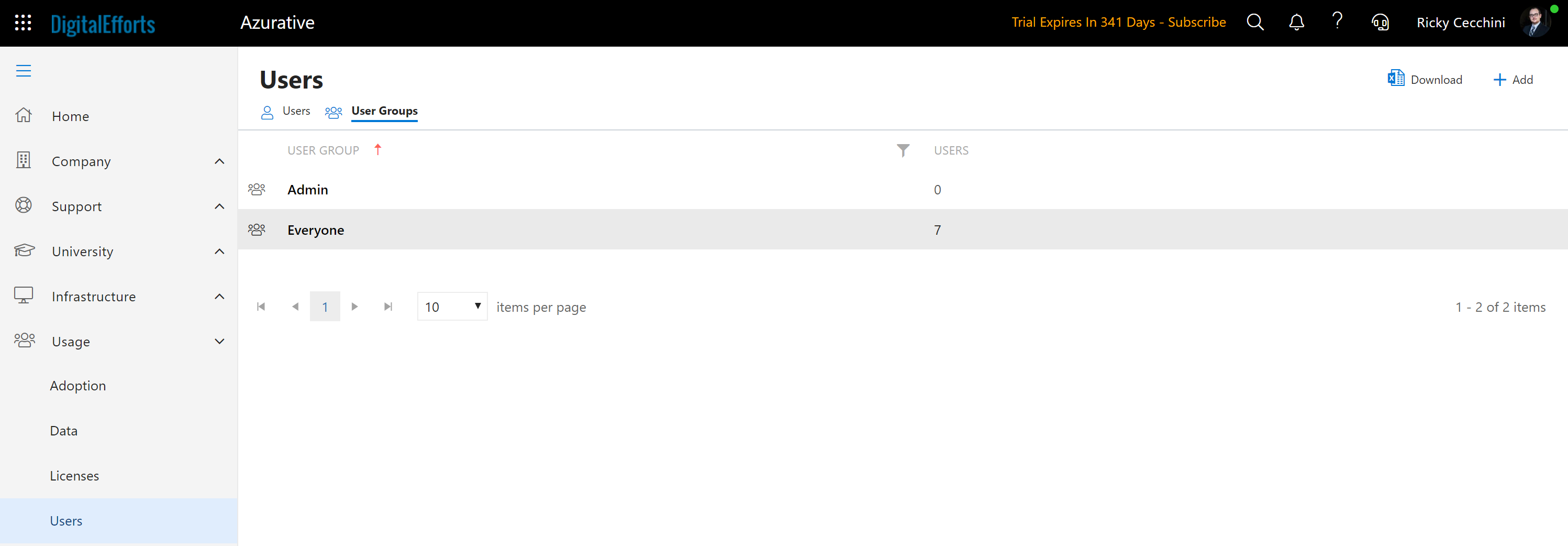Open search with the magnifier icon
The image size is (1568, 546).
[x=1254, y=23]
